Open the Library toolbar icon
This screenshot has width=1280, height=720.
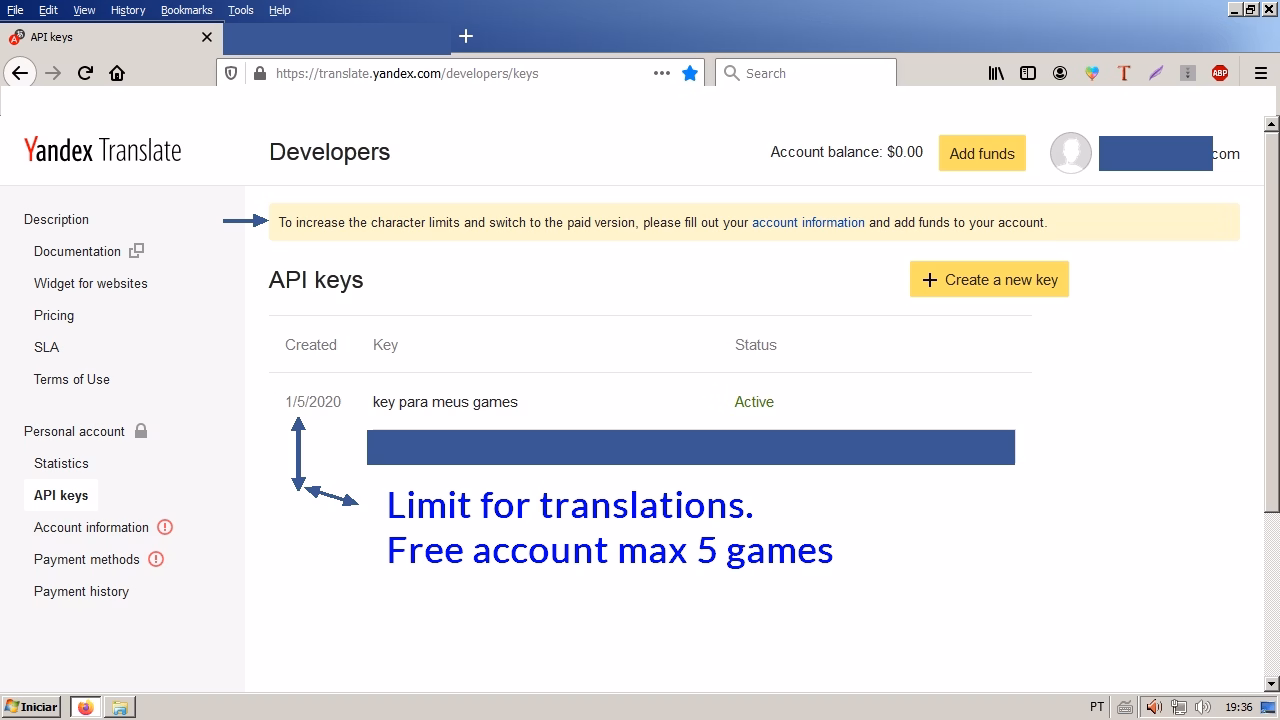tap(996, 73)
